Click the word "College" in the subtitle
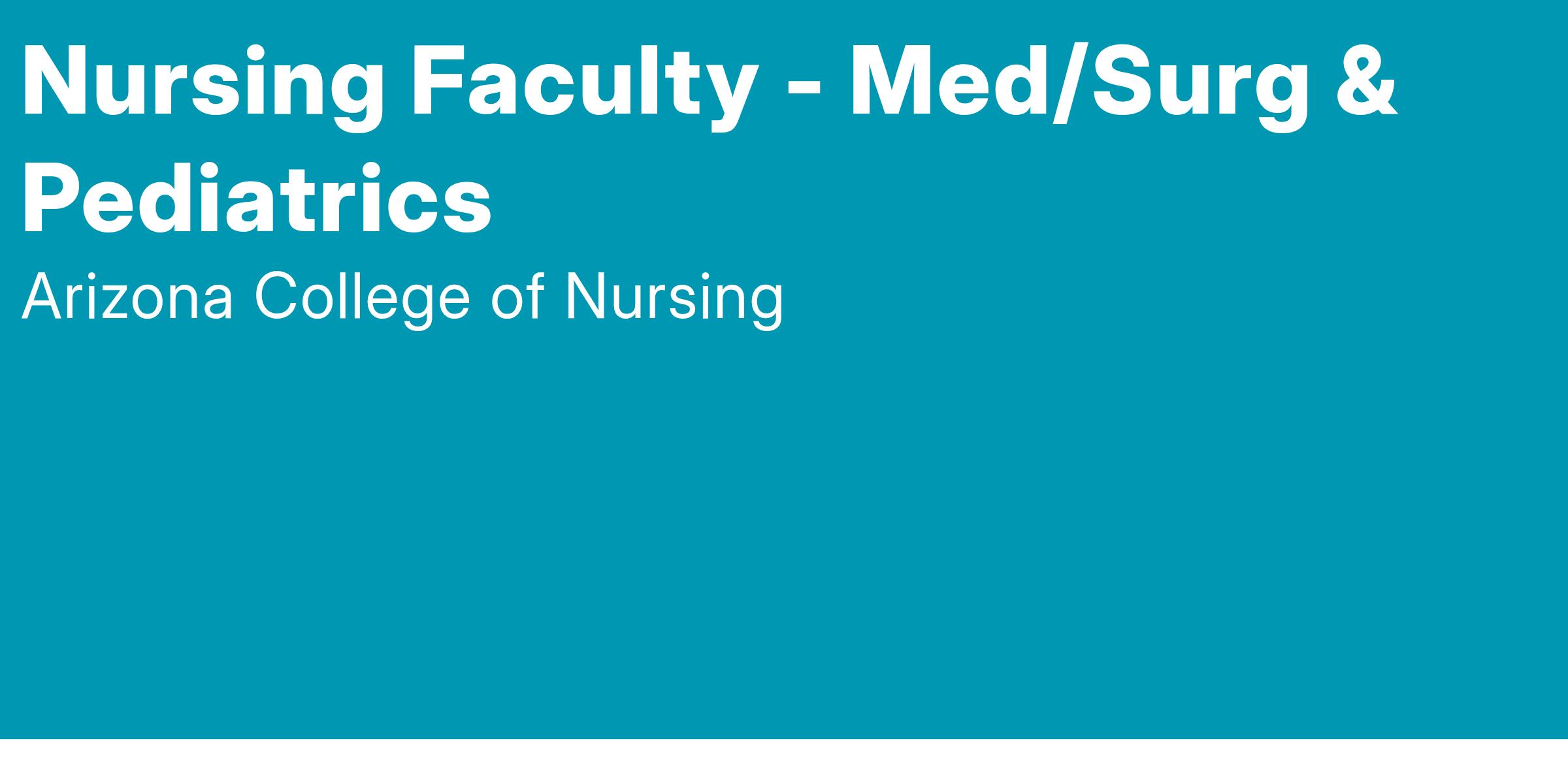This screenshot has height=766, width=1568. coord(363,298)
